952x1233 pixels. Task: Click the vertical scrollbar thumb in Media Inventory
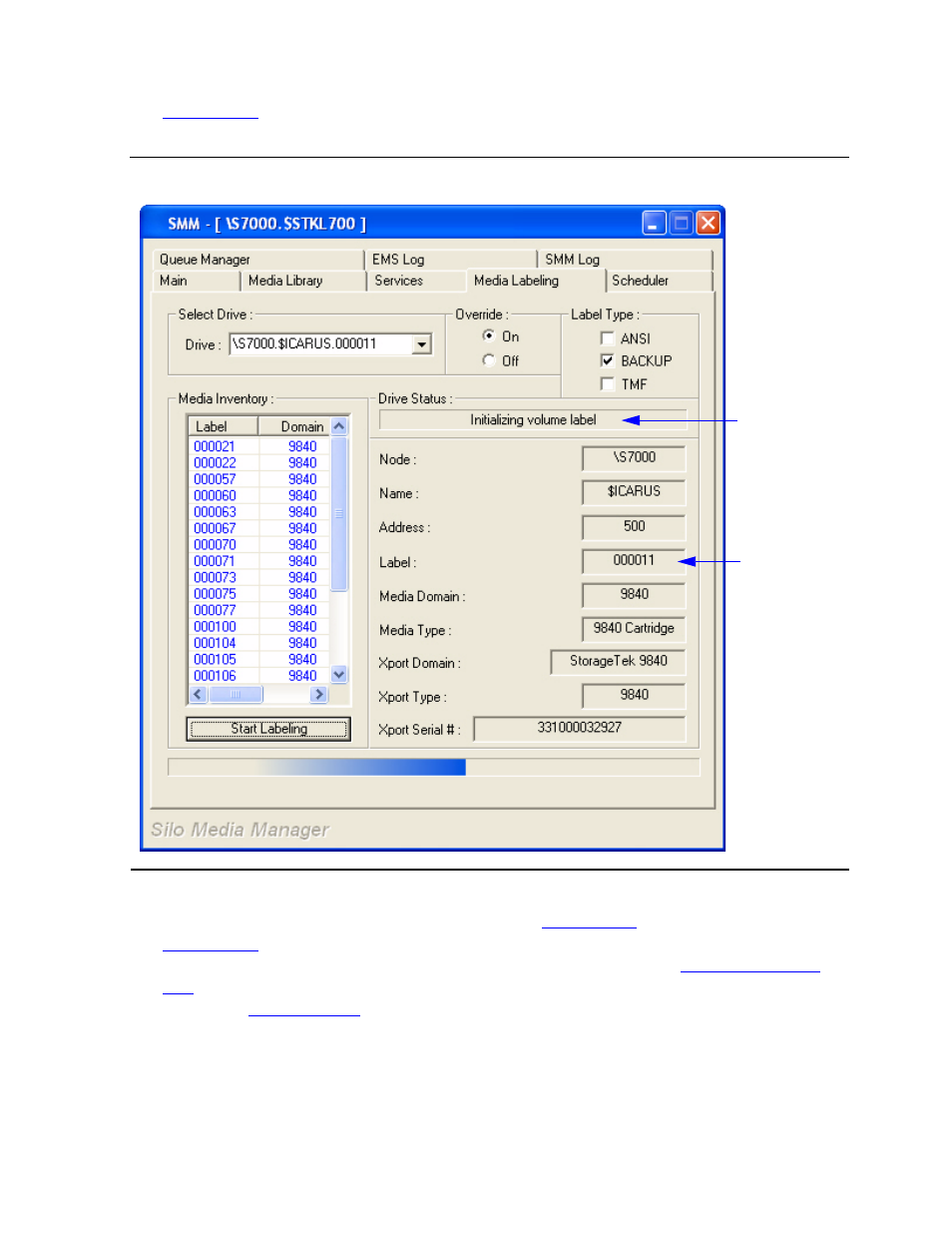339,513
